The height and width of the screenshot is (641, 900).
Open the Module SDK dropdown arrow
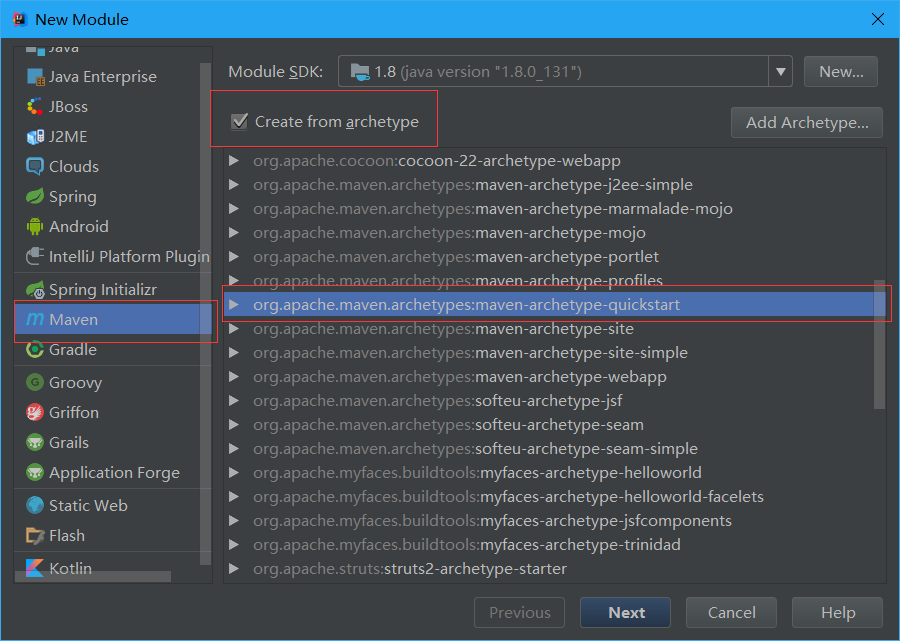point(781,72)
